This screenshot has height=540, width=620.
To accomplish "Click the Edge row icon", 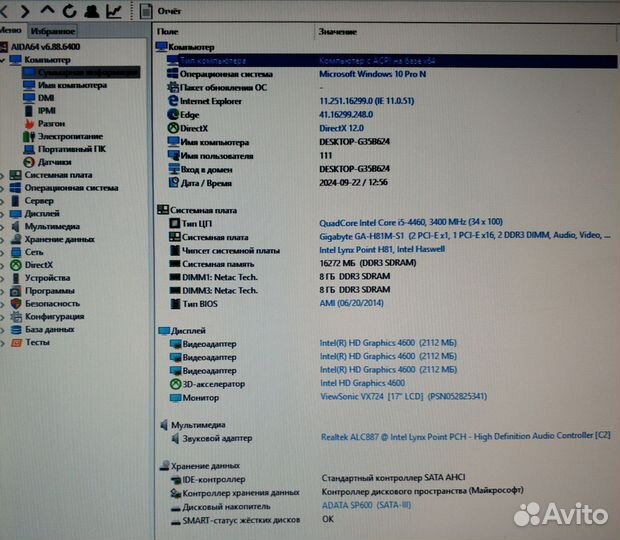I will coord(173,115).
